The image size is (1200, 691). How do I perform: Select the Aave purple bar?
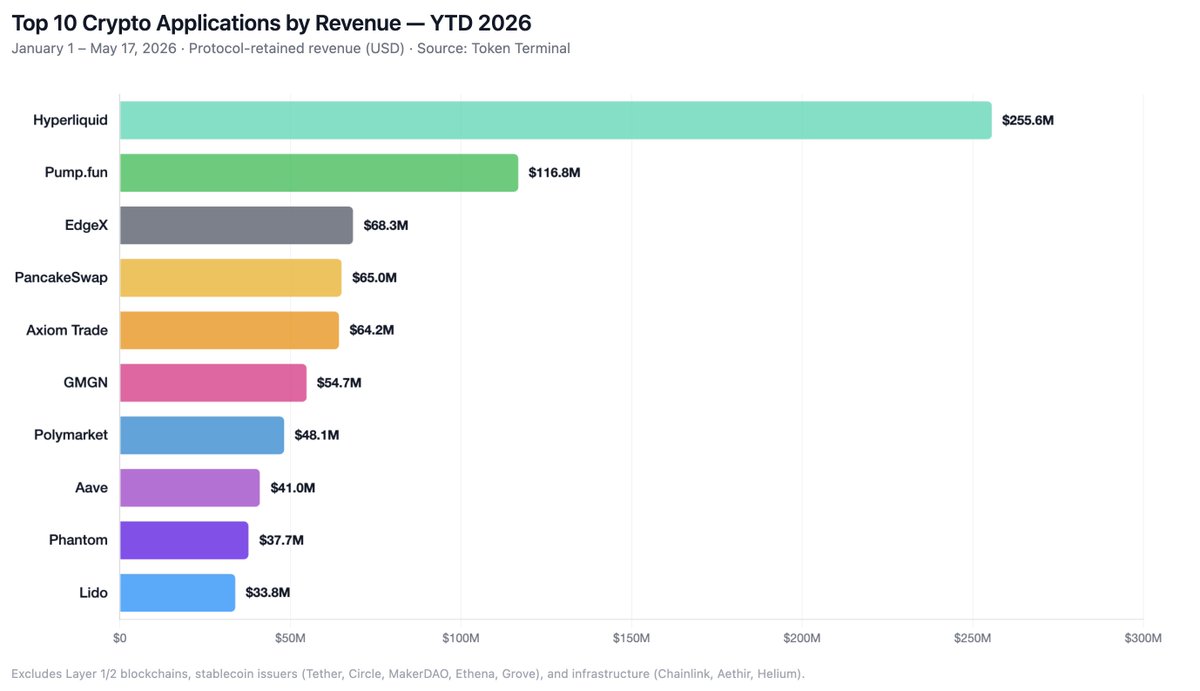point(190,487)
